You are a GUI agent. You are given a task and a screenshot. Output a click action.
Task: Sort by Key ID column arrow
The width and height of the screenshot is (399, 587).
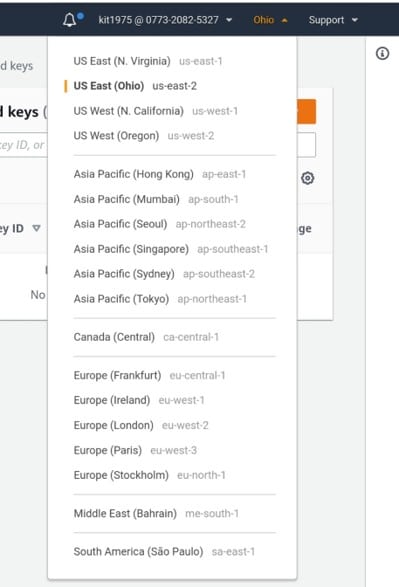pyautogui.click(x=36, y=228)
